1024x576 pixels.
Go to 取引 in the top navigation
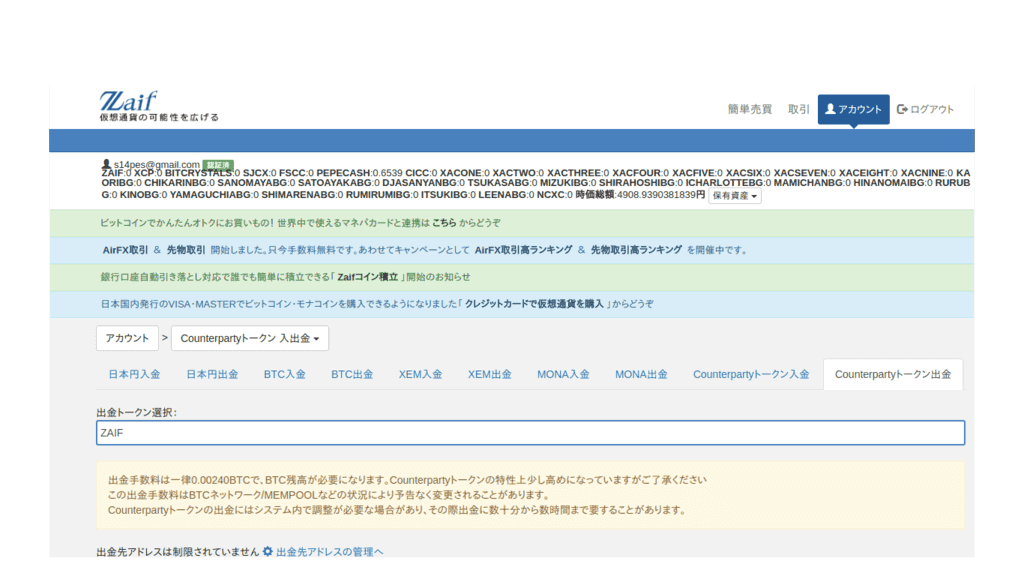(x=798, y=109)
